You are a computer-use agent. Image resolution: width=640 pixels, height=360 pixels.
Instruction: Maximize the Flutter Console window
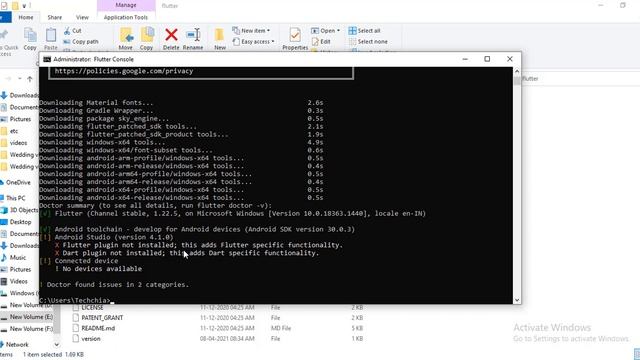[x=487, y=59]
